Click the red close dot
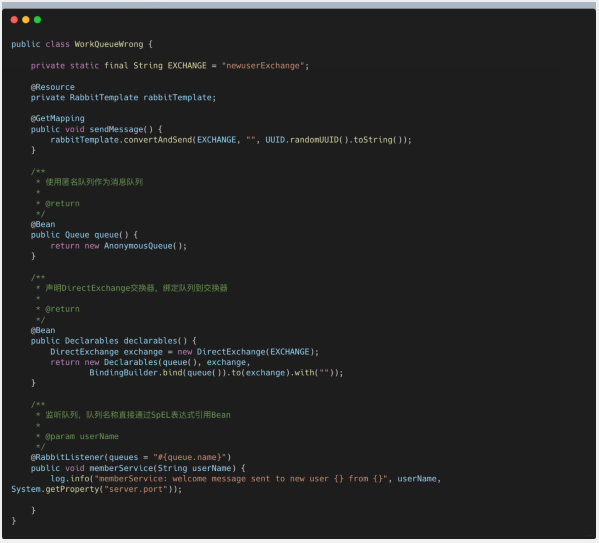The width and height of the screenshot is (599, 543). tap(14, 20)
